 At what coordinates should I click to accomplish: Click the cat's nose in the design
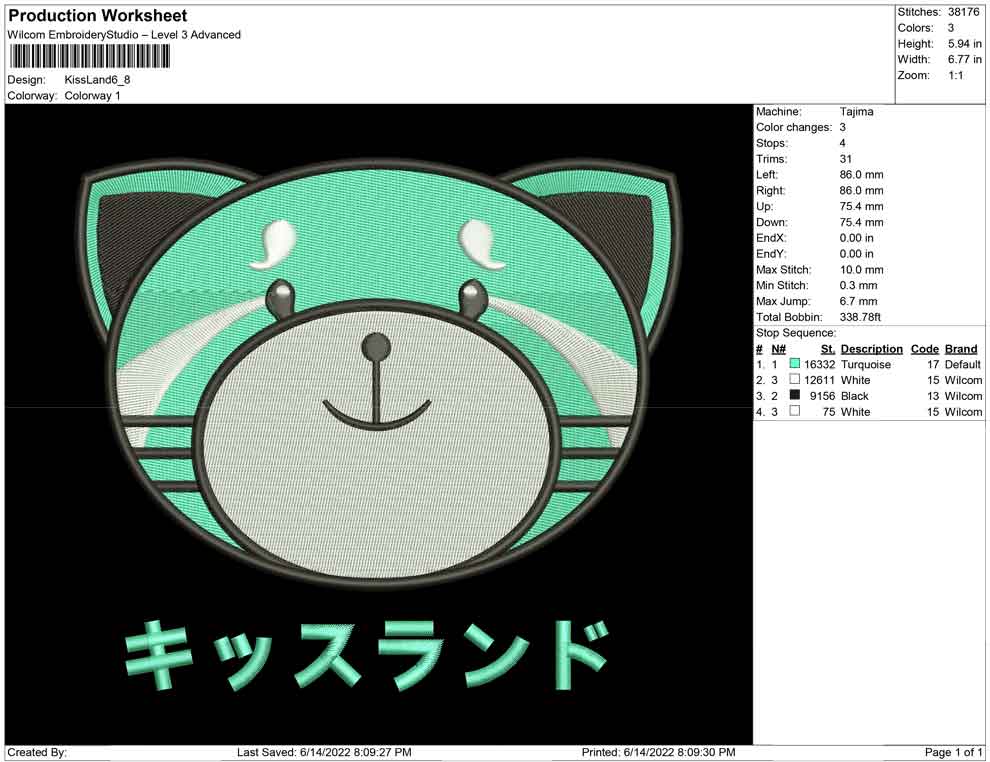click(x=376, y=347)
